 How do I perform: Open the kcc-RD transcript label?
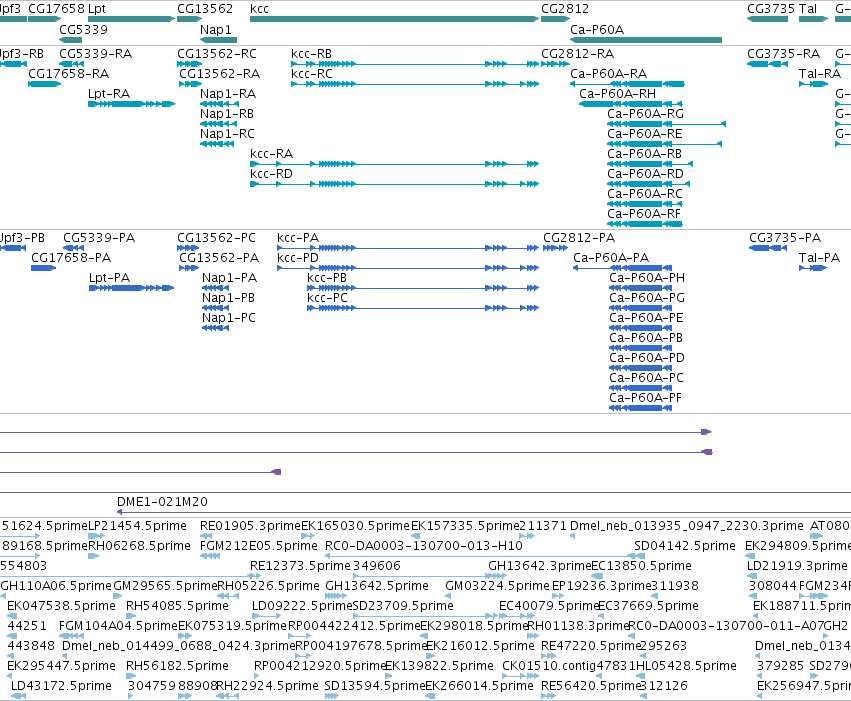271,174
